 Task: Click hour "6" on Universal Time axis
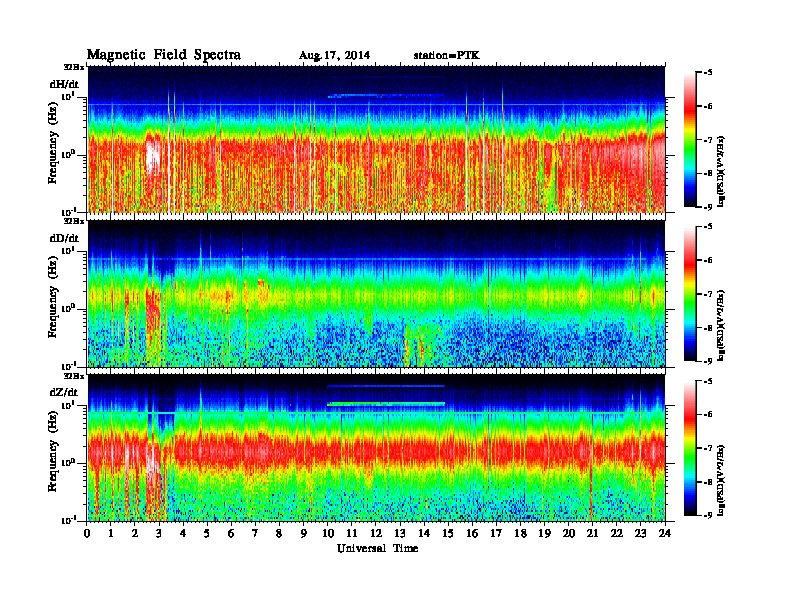231,533
